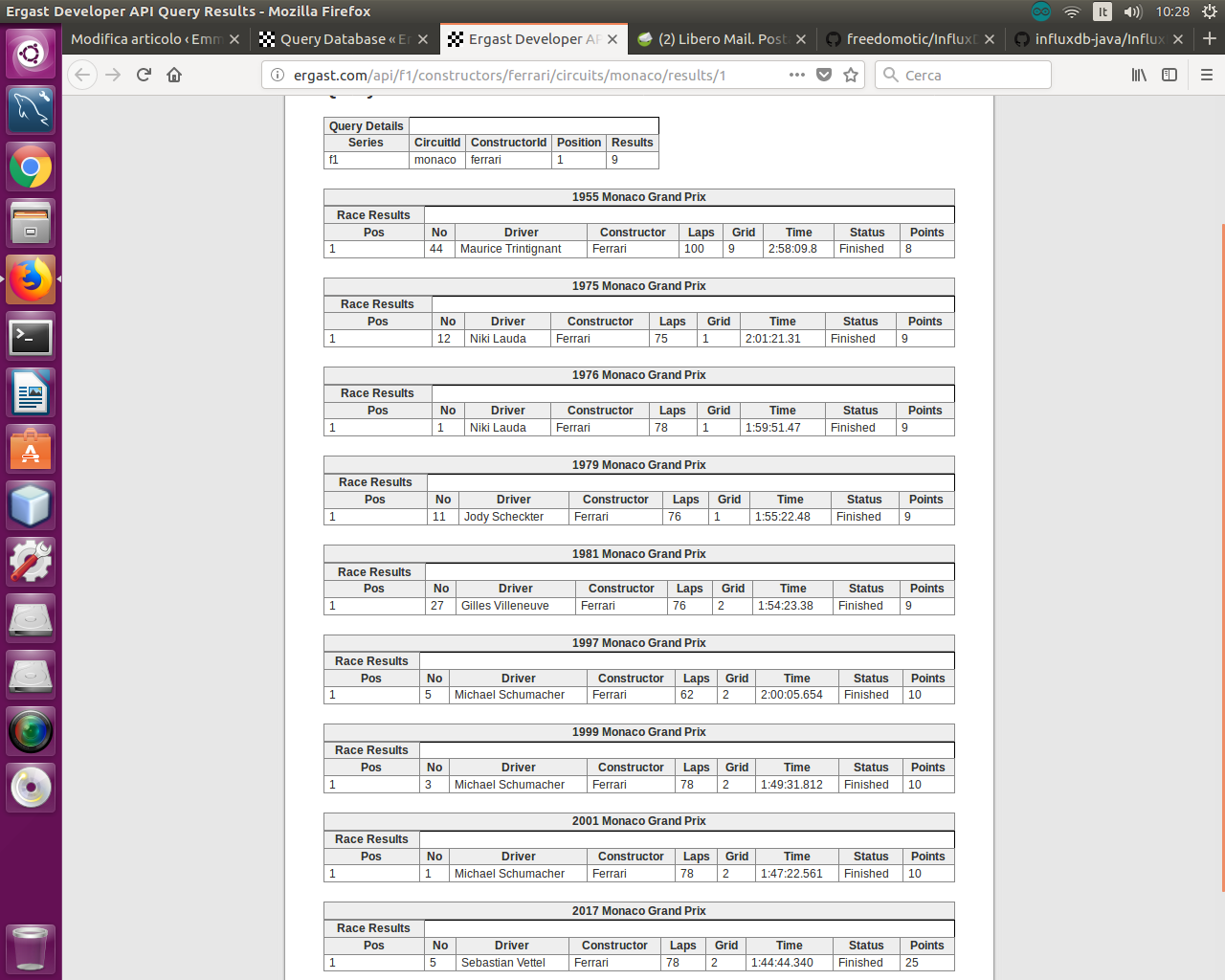Click time 1:49:31.812 in 1999 results

(791, 785)
